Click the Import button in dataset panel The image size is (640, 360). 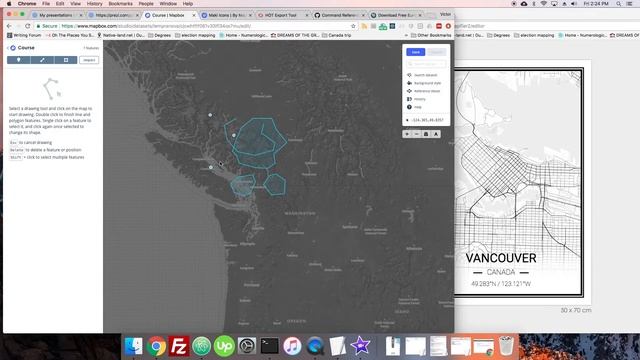(89, 60)
